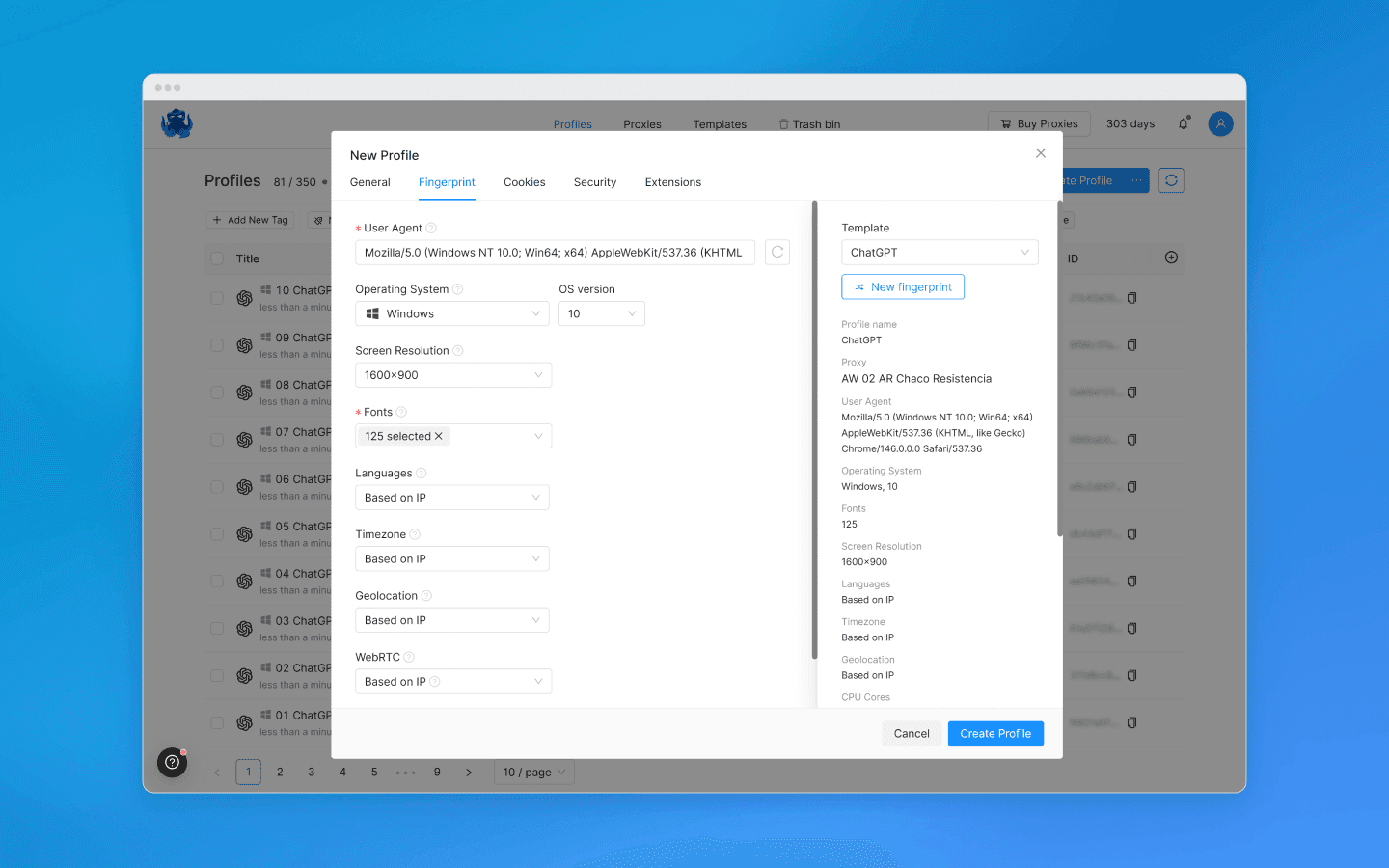The image size is (1389, 868).
Task: Switch to the Extensions tab
Action: coord(673,182)
